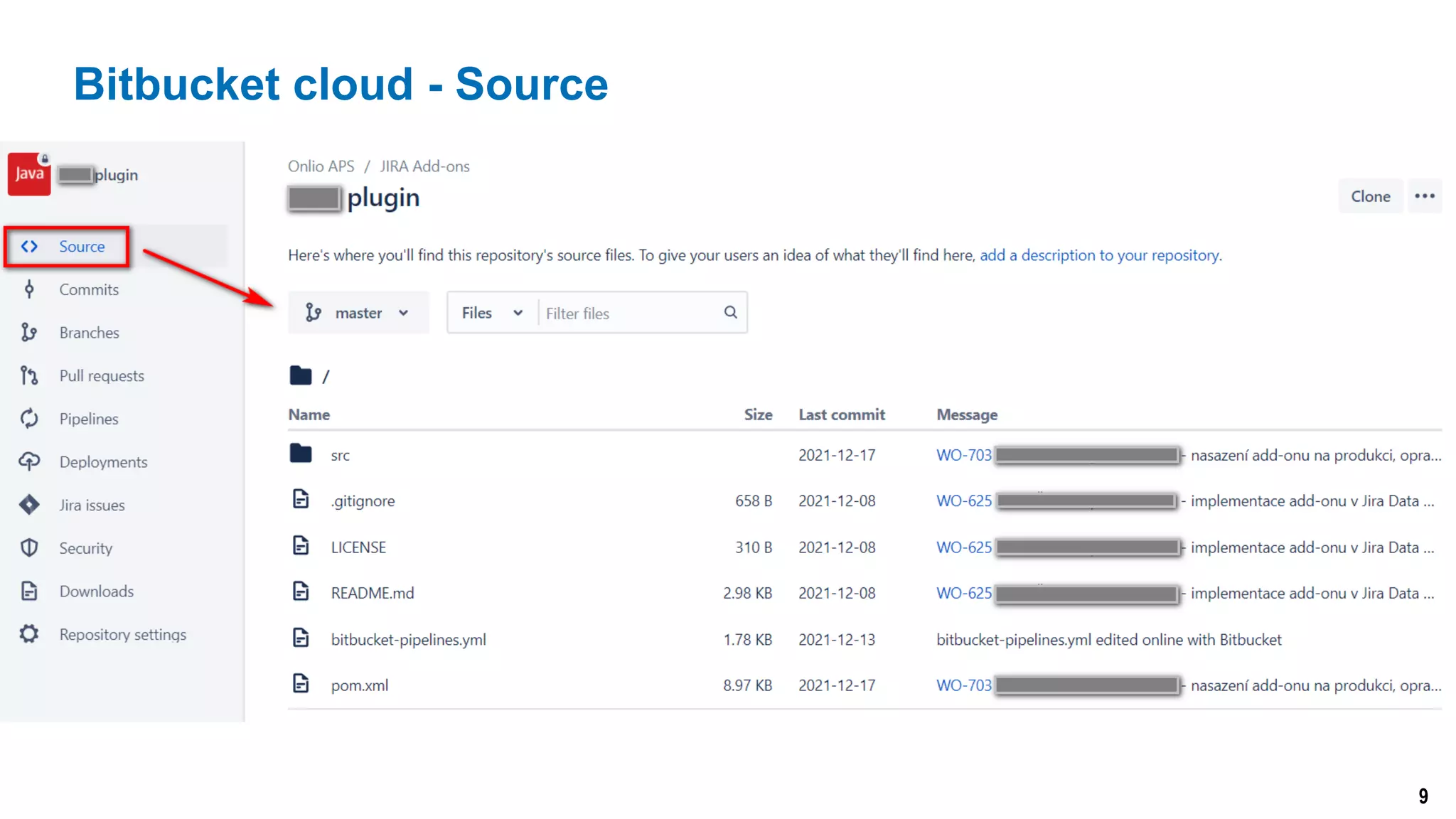This screenshot has width=1456, height=819.
Task: Open the README.md file name
Action: [x=373, y=593]
